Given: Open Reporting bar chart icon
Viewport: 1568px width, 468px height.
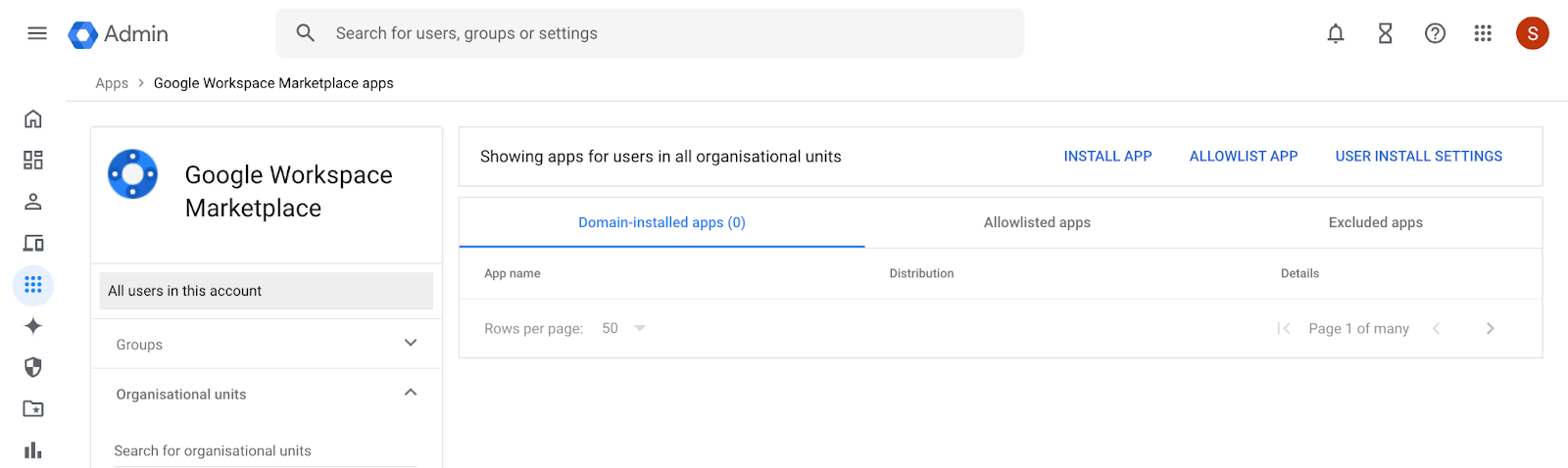Looking at the screenshot, I should [33, 449].
